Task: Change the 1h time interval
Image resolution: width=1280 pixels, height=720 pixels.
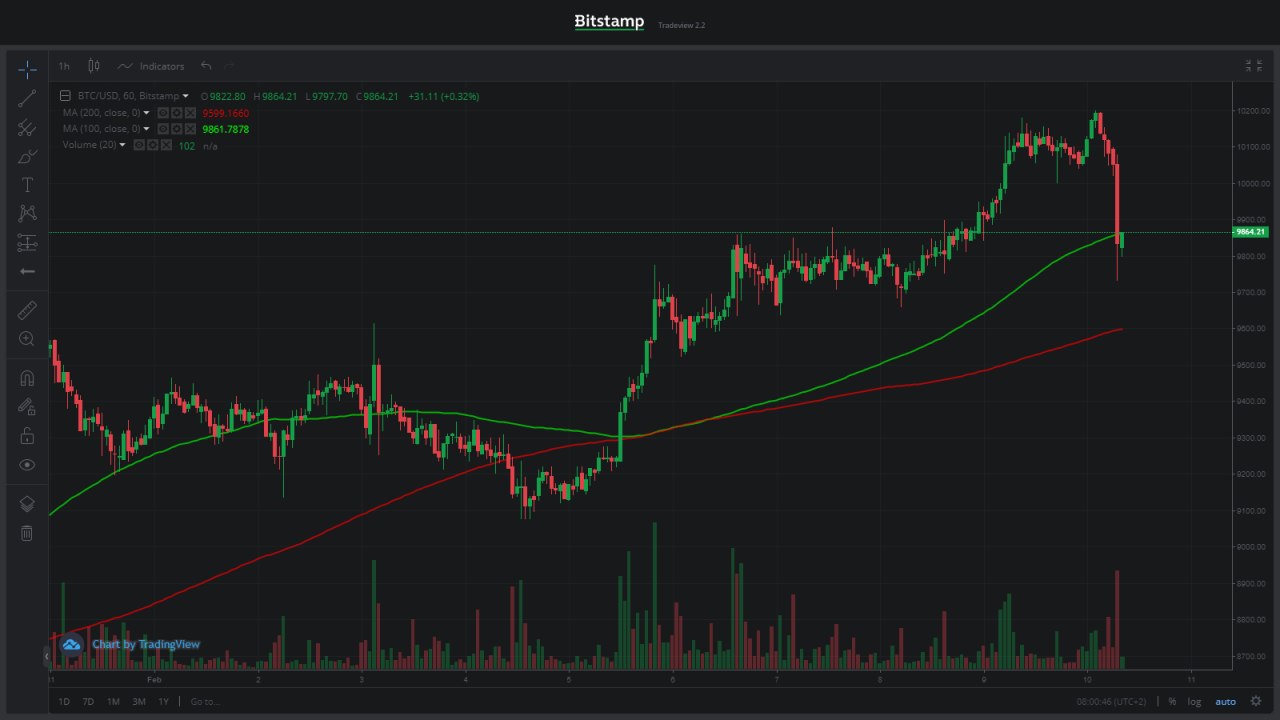Action: (x=64, y=66)
